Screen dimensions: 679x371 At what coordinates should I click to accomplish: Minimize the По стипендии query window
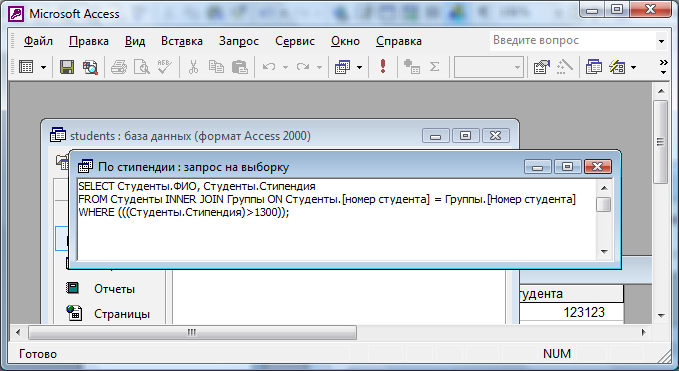pyautogui.click(x=537, y=167)
